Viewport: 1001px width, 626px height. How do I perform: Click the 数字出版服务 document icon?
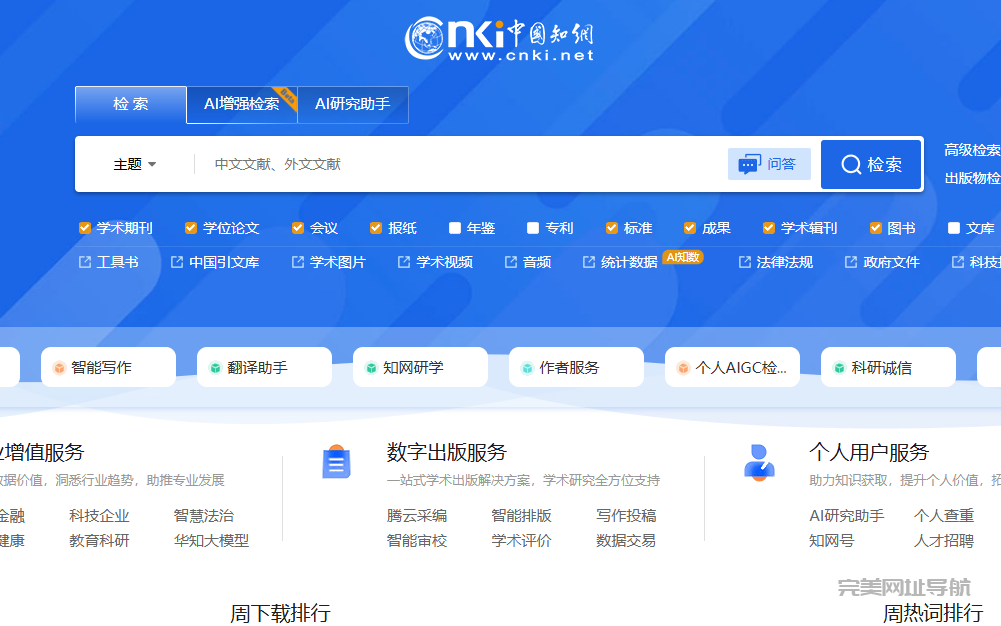tap(336, 461)
